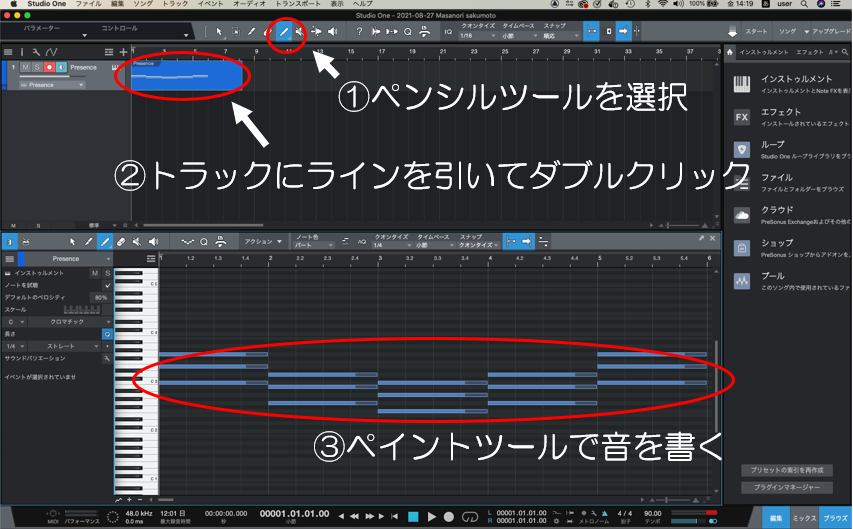Toggle the IQ option in the toolbar
Viewport: 853px width, 529px height.
pyautogui.click(x=448, y=32)
